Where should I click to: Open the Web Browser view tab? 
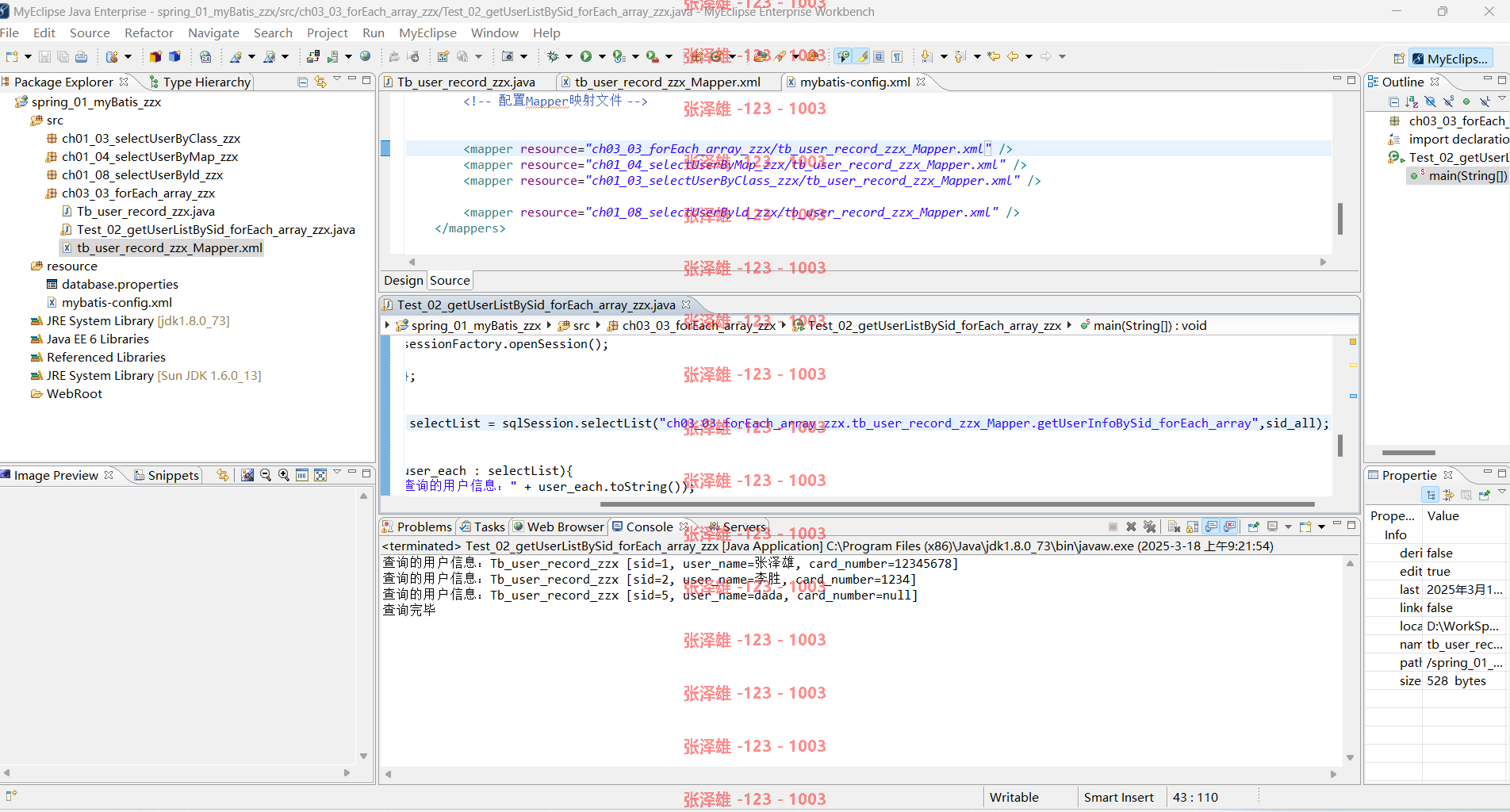[558, 527]
